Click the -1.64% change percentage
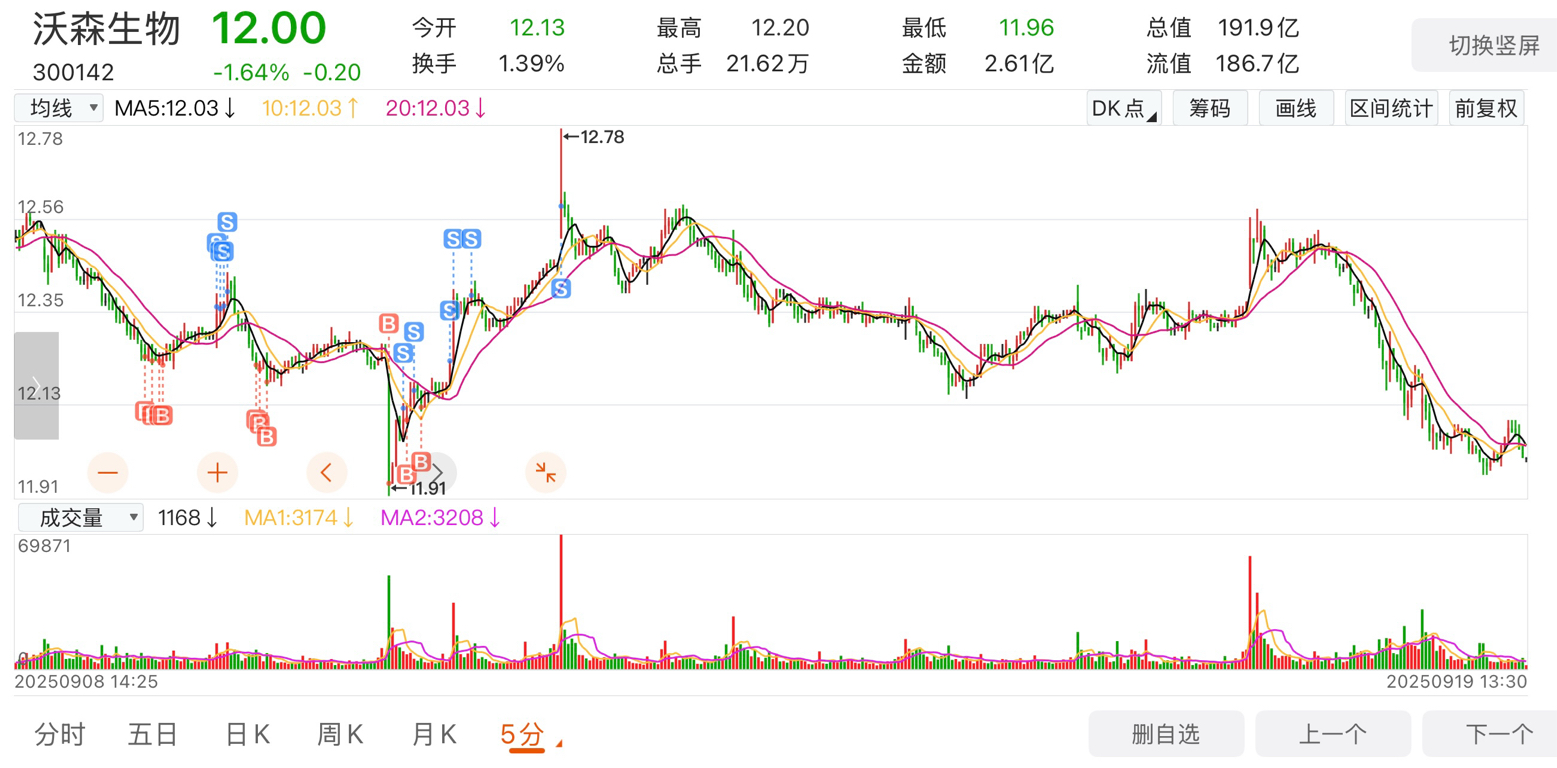 pos(251,73)
